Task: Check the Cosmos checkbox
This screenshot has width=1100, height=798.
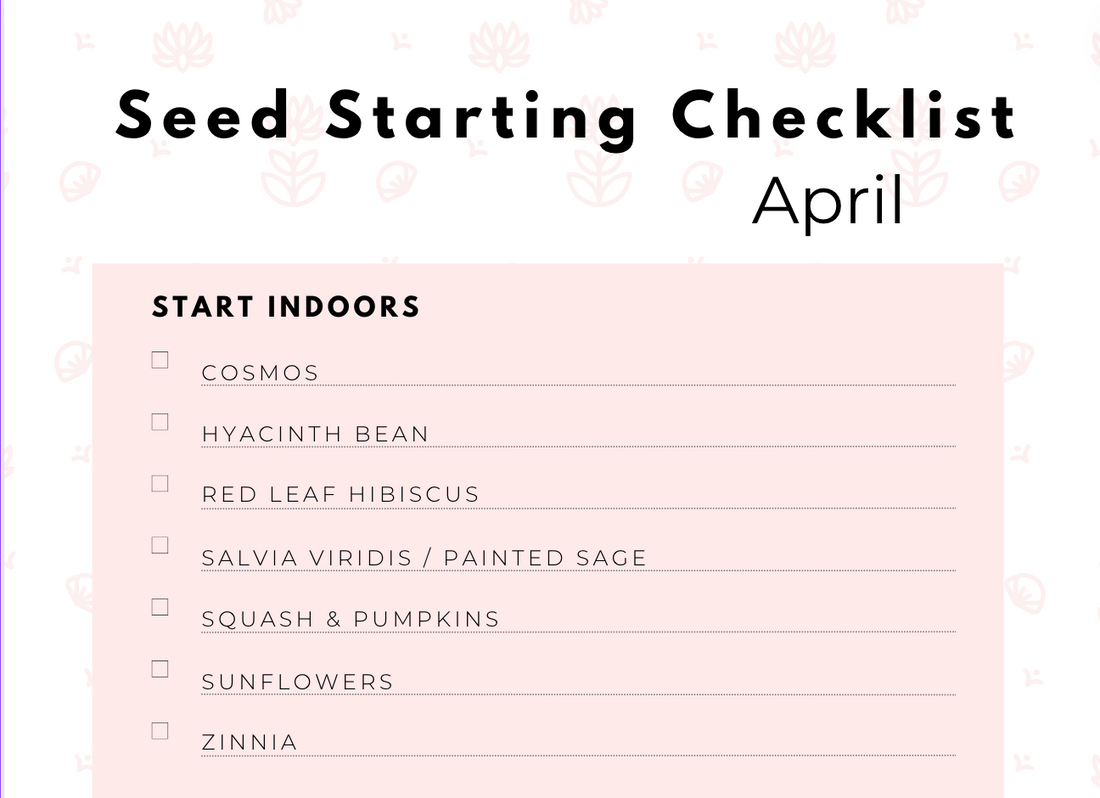Action: point(160,360)
